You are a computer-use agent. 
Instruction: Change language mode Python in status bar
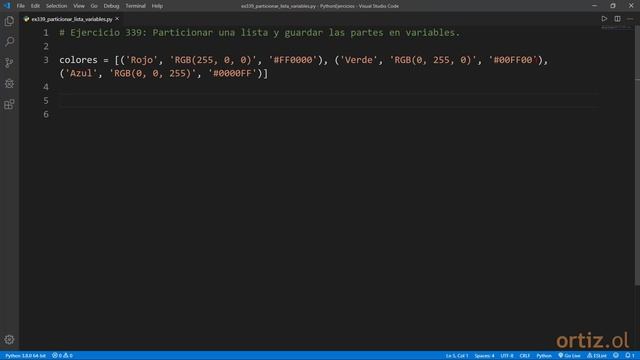pyautogui.click(x=544, y=356)
